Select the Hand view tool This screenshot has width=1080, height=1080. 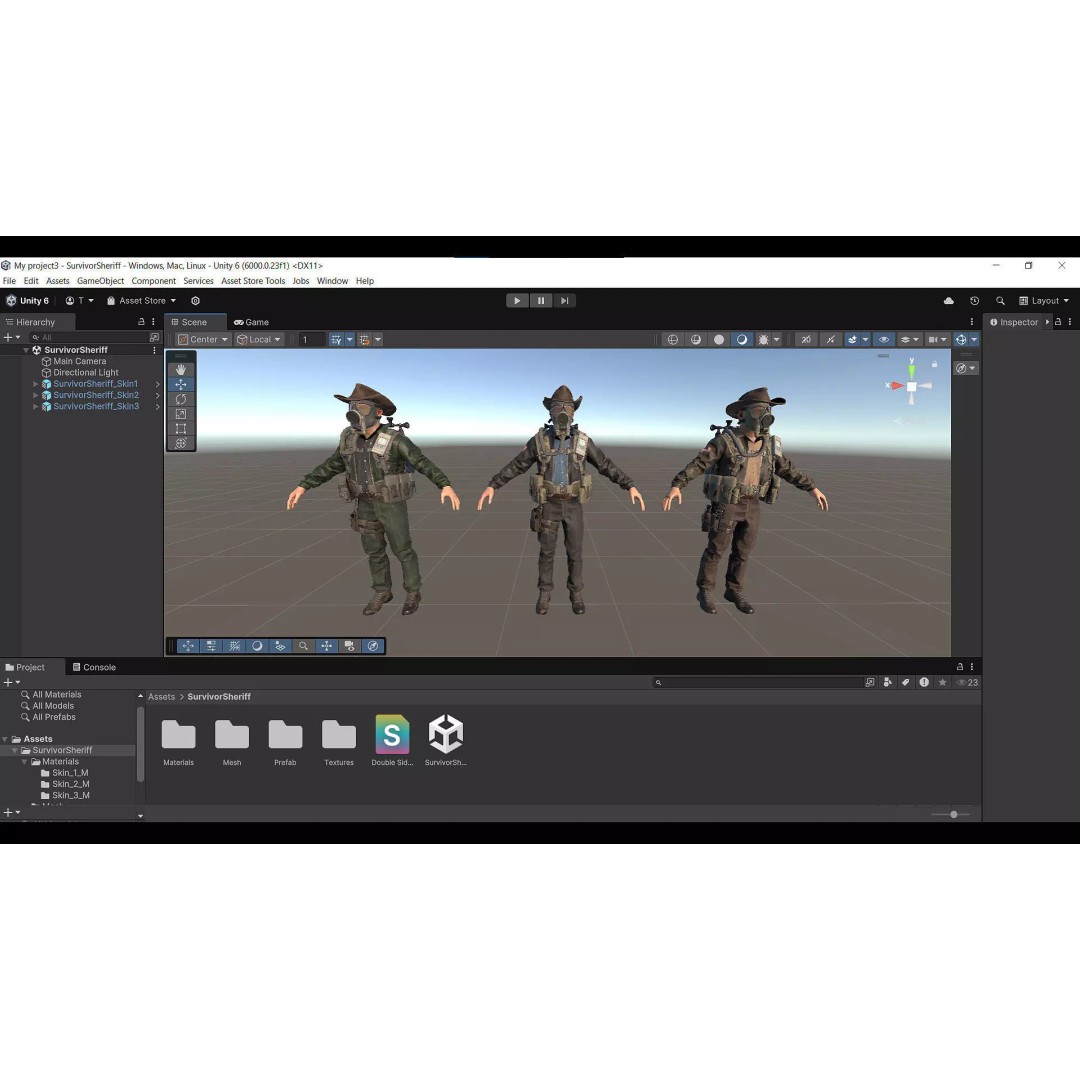(180, 370)
